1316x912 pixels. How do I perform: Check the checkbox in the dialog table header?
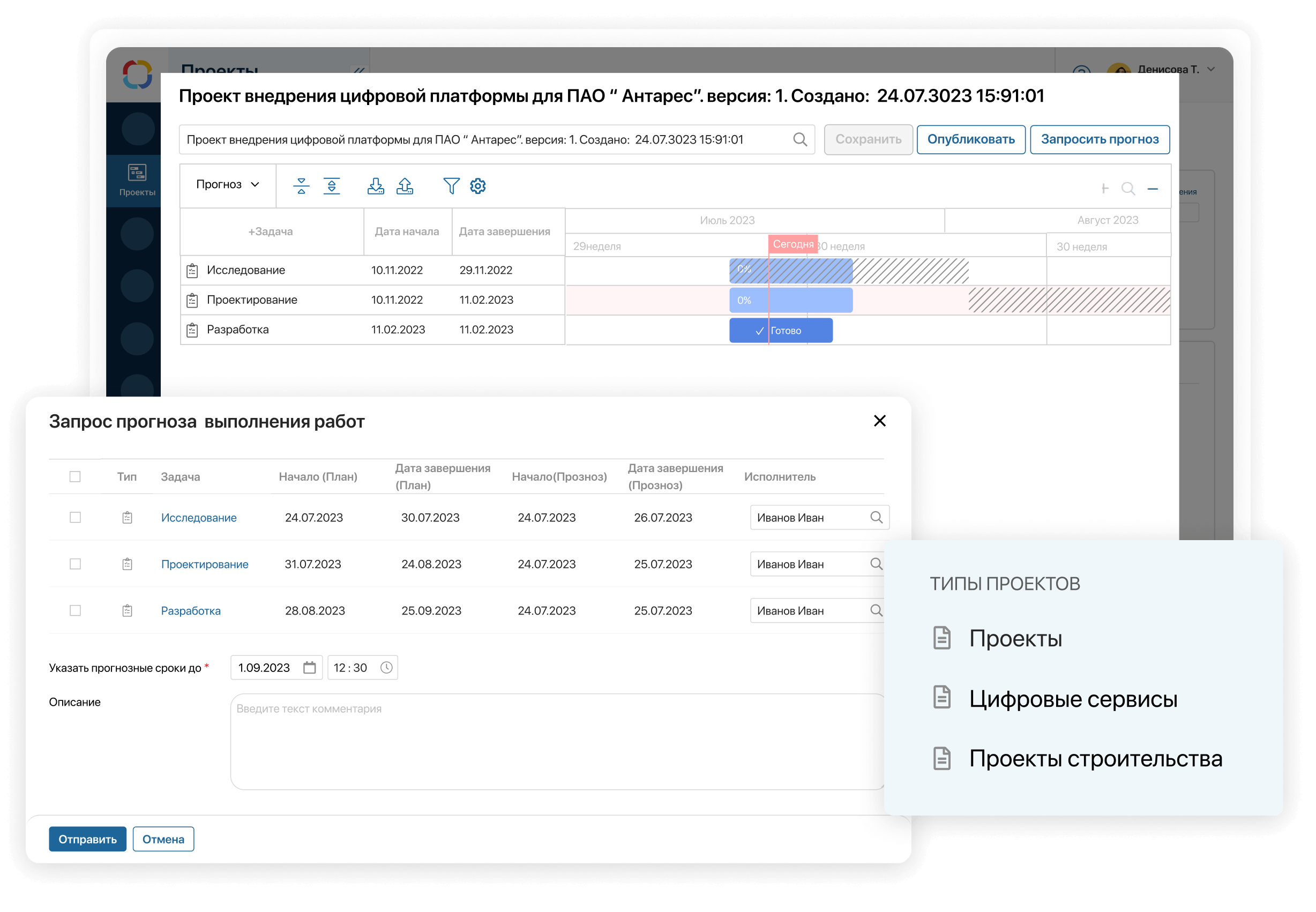tap(75, 476)
